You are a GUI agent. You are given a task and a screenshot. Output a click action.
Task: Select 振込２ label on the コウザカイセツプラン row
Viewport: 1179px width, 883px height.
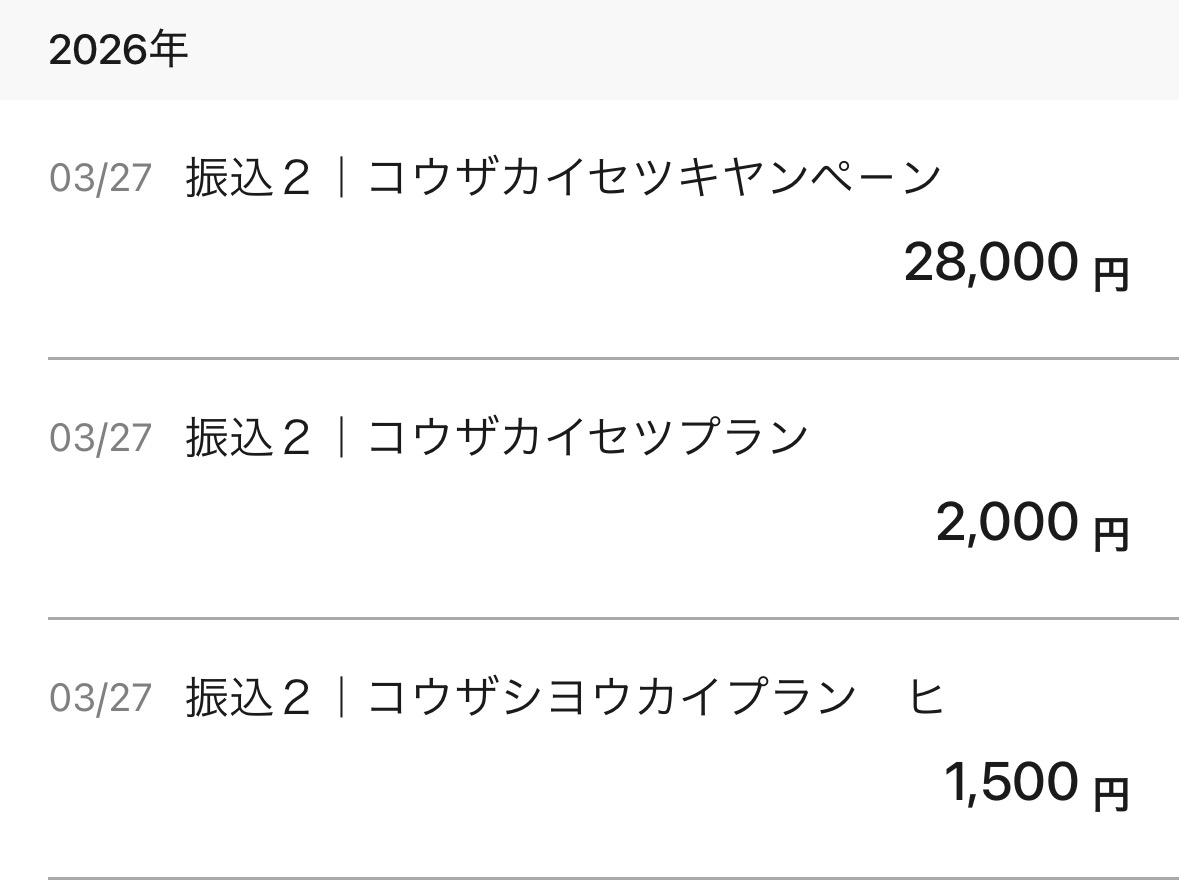pos(248,438)
